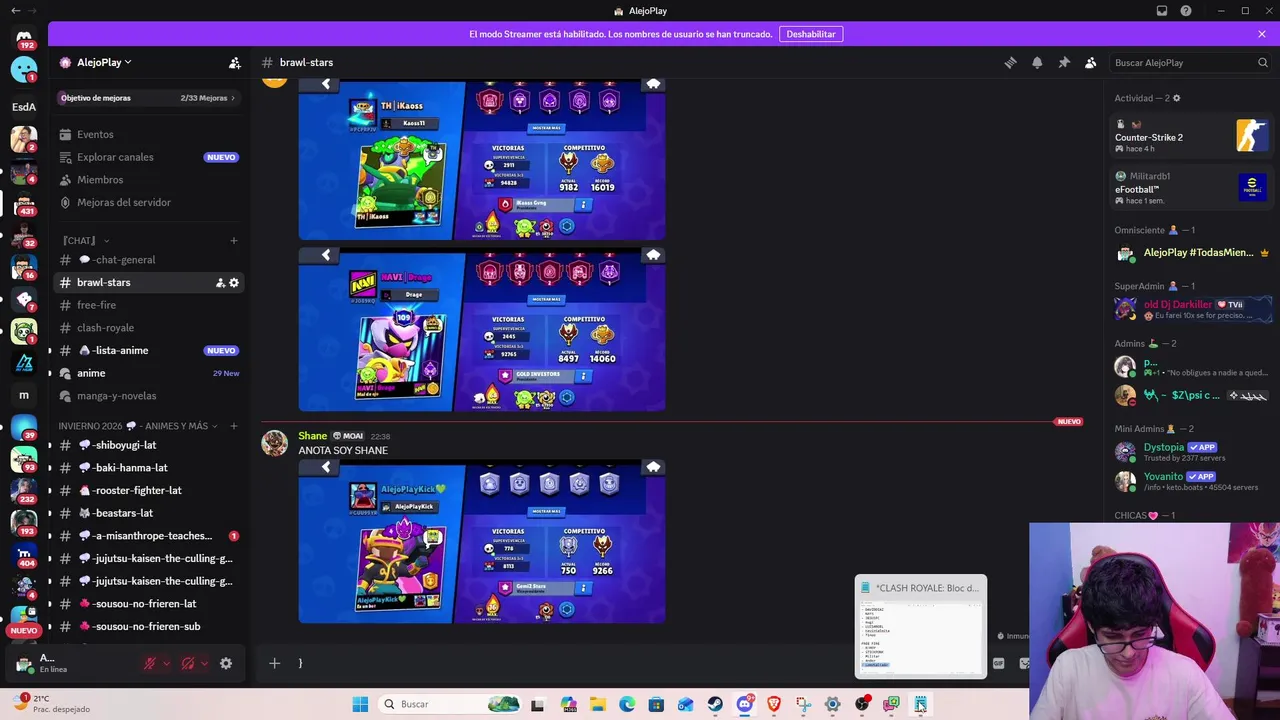Open notification settings bell icon

tap(1037, 62)
